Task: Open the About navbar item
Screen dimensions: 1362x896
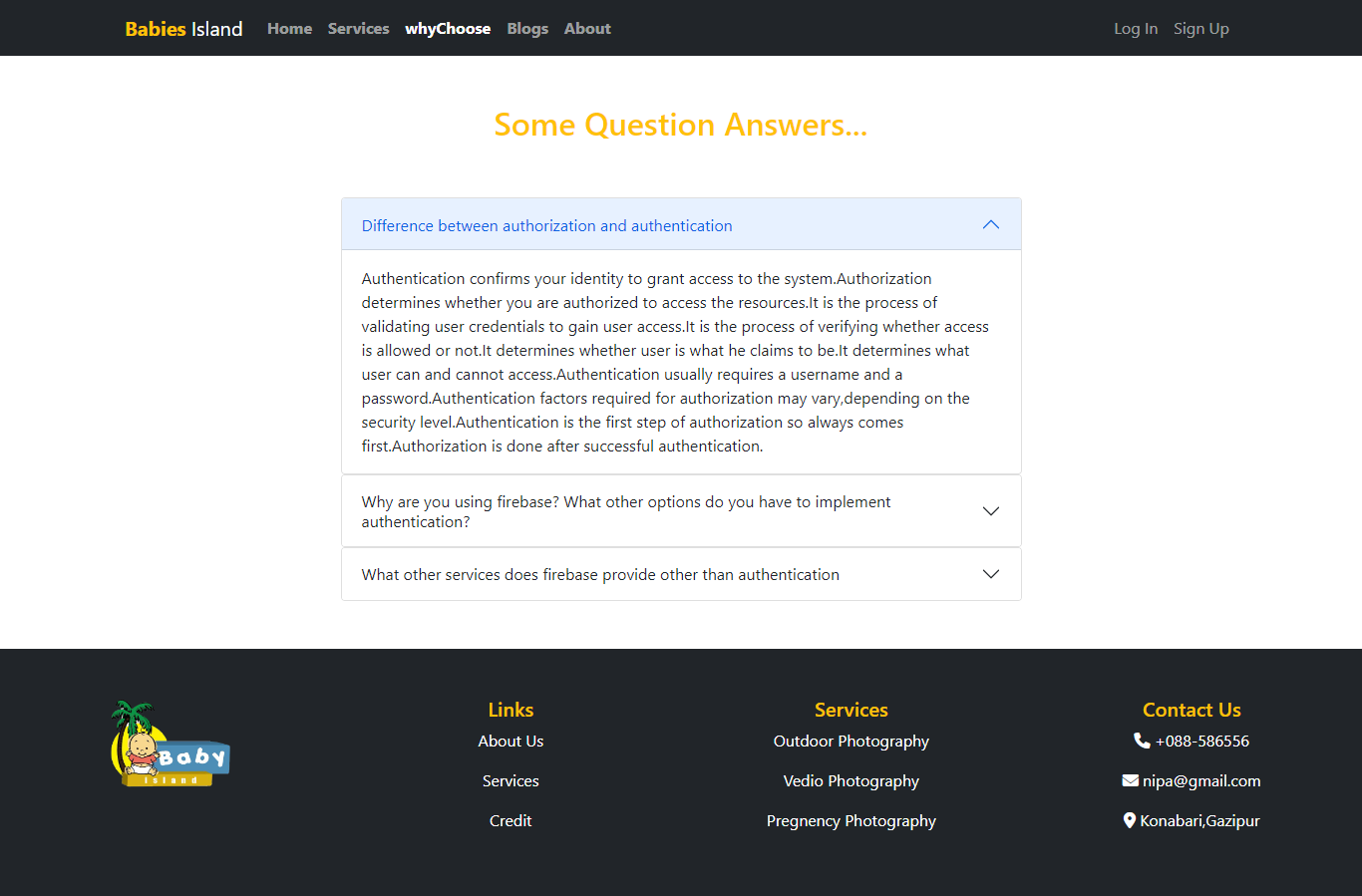Action: tap(587, 29)
